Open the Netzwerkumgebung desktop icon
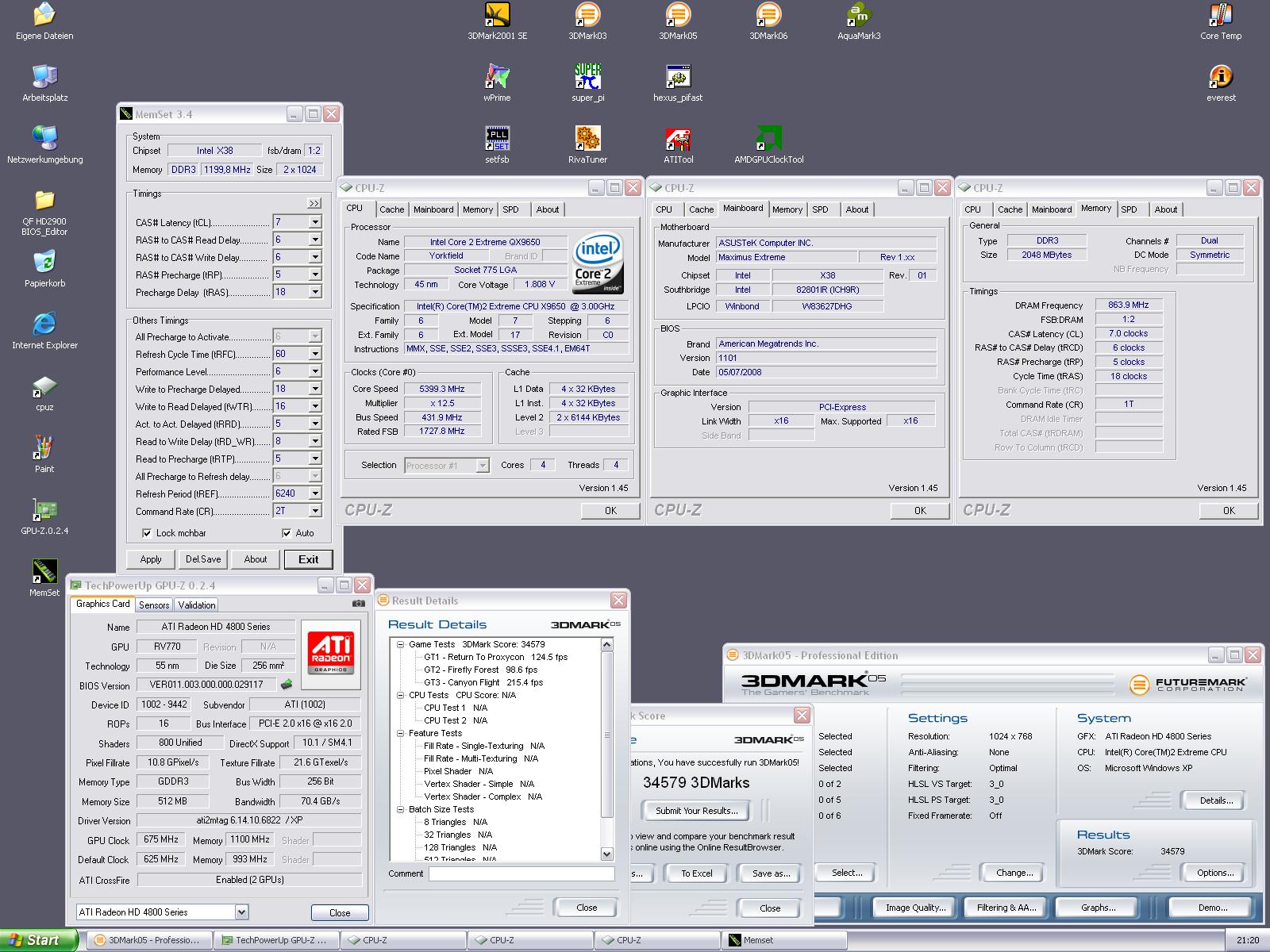Viewport: 1270px width, 952px height. point(44,145)
